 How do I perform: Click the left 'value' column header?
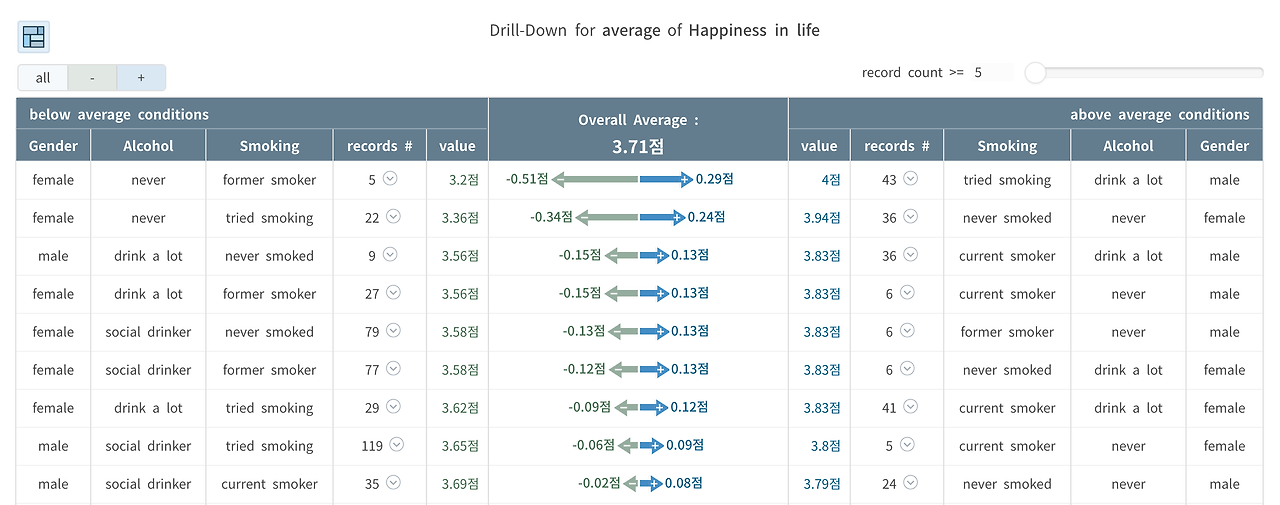click(457, 146)
